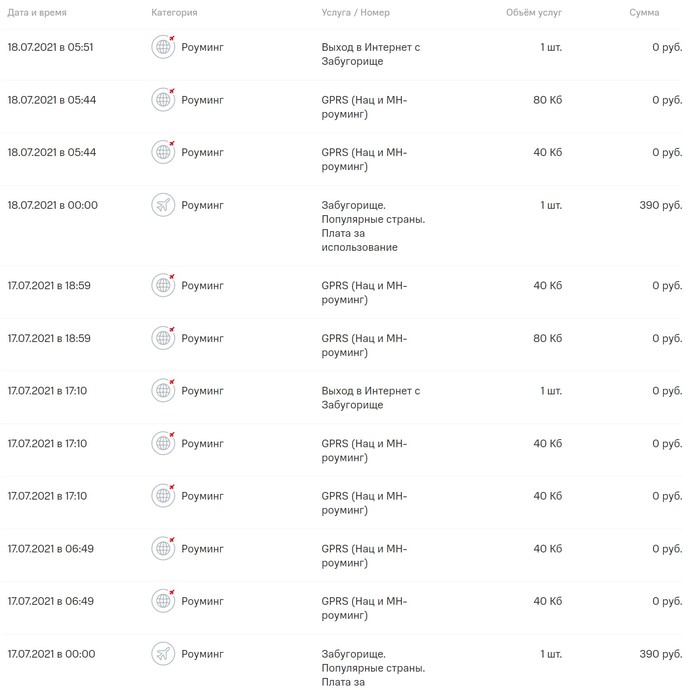This screenshot has height=690, width=700.
Task: Click globe icon for 80 Кб row on 17.07.2021 18:59
Action: click(x=163, y=338)
